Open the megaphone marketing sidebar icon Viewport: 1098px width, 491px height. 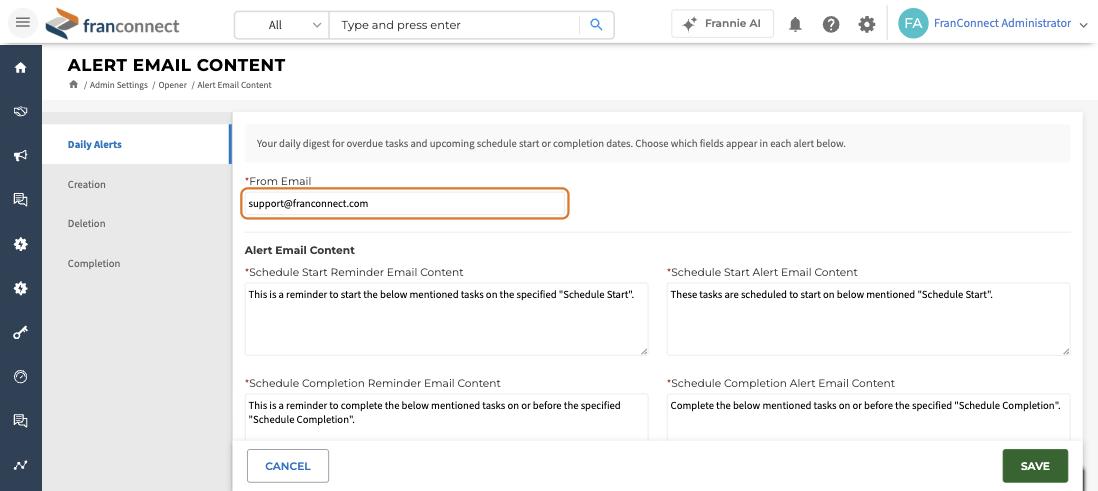(x=20, y=155)
